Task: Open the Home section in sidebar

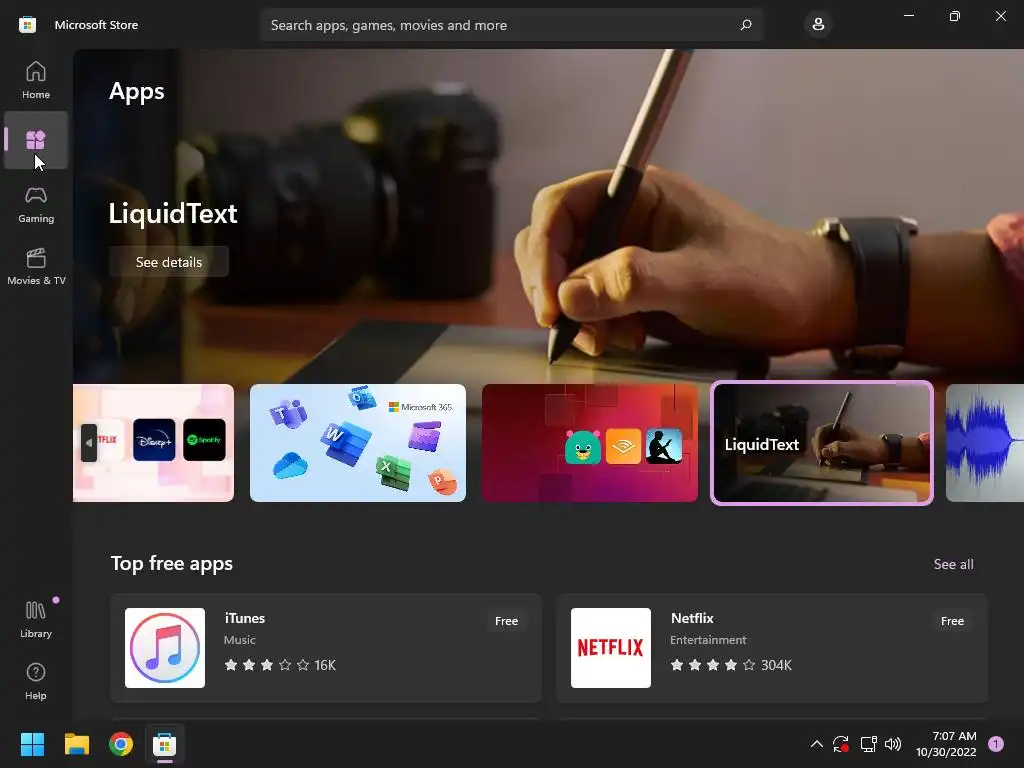Action: click(x=36, y=80)
